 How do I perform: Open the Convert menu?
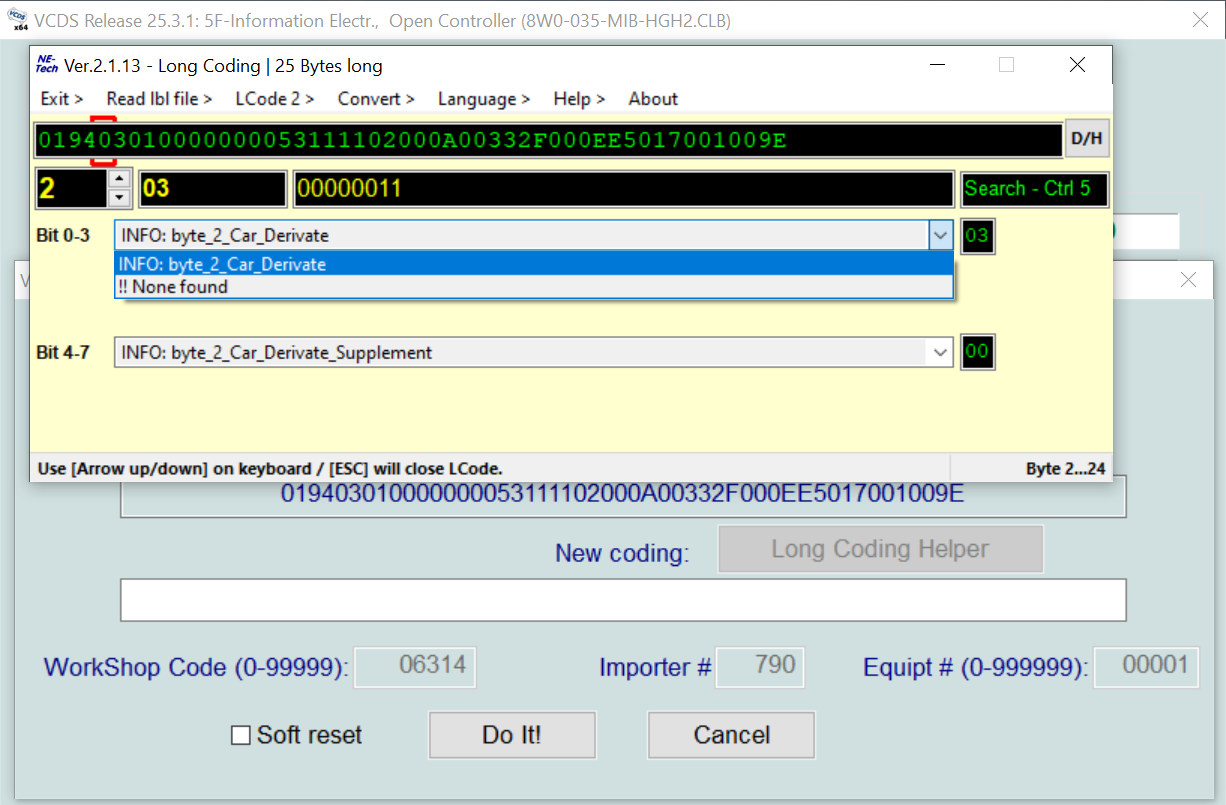click(376, 99)
